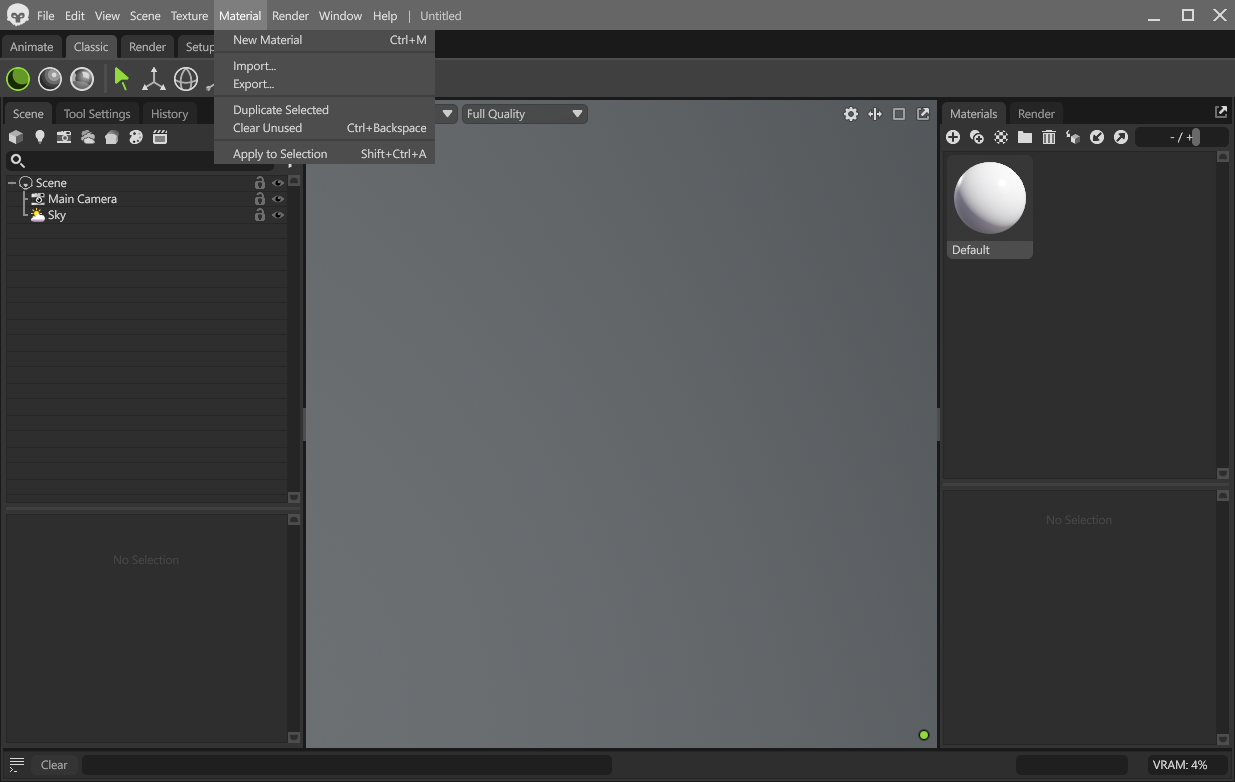The height and width of the screenshot is (782, 1235).
Task: Toggle the lit green shading mode sphere
Action: 17,78
